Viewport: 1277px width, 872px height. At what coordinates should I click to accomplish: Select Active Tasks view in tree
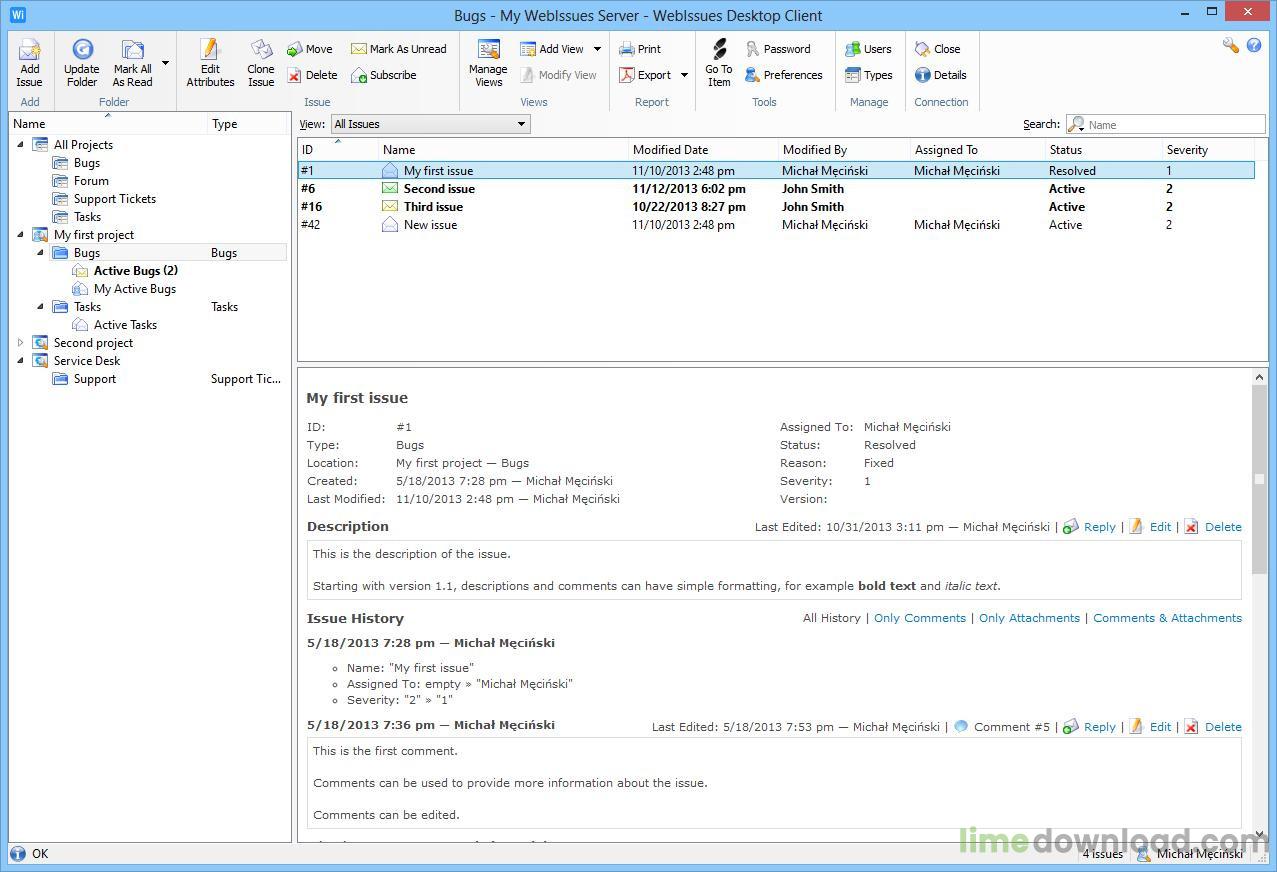(125, 325)
